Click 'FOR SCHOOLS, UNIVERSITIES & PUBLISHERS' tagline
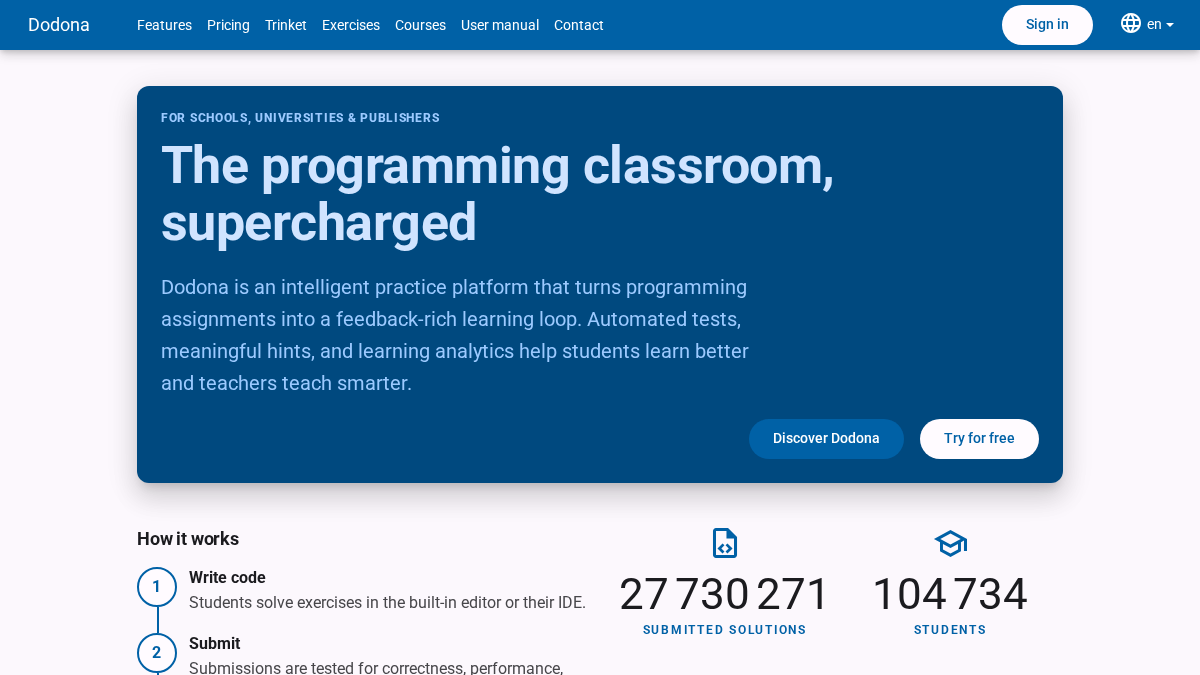The image size is (1200, 675). pyautogui.click(x=300, y=118)
